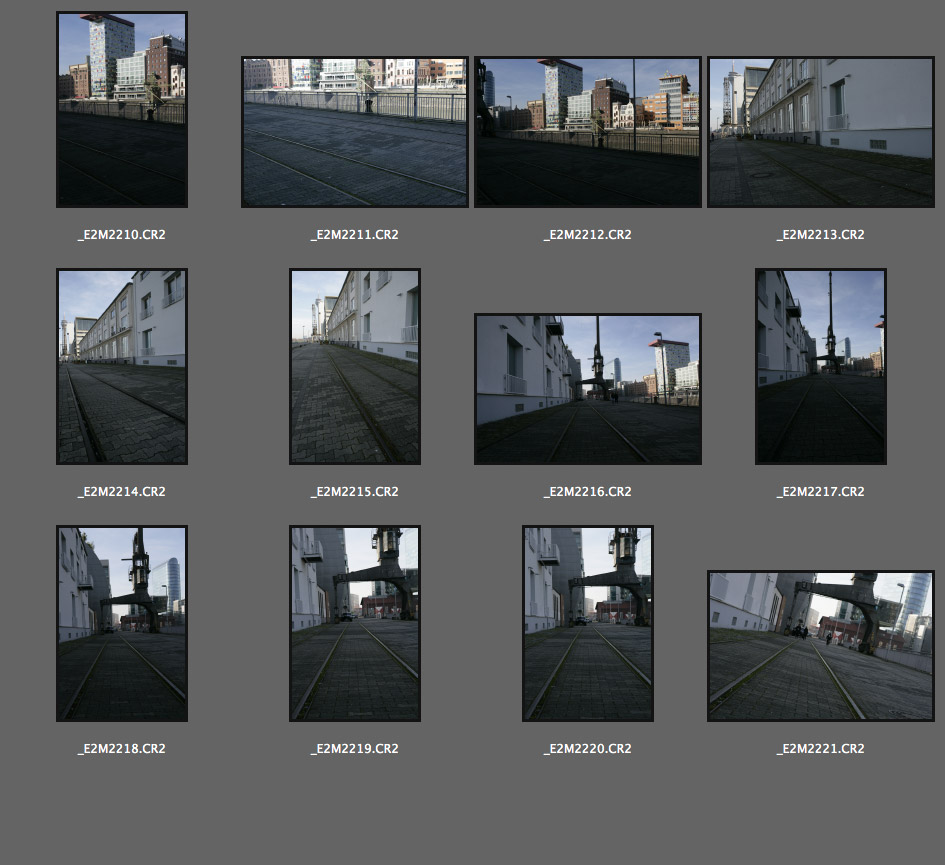Click the _E2M2212.CR2 image thumbnail
The width and height of the screenshot is (945, 865).
point(587,132)
